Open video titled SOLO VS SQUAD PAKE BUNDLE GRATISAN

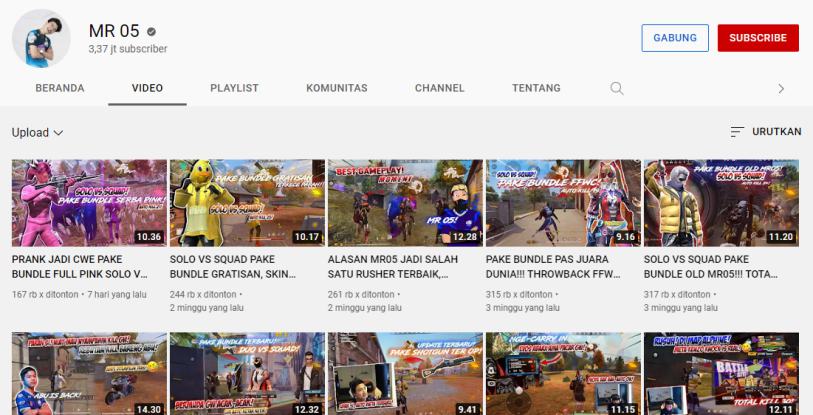click(x=232, y=267)
